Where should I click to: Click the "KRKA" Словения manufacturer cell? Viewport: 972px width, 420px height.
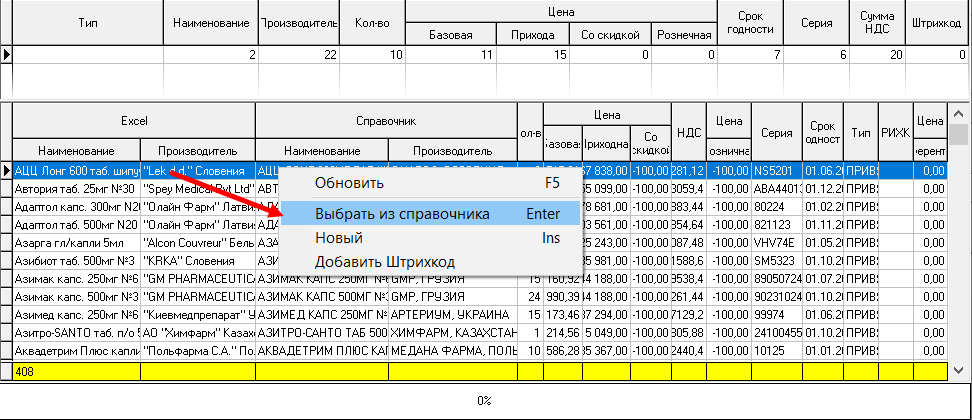point(198,261)
